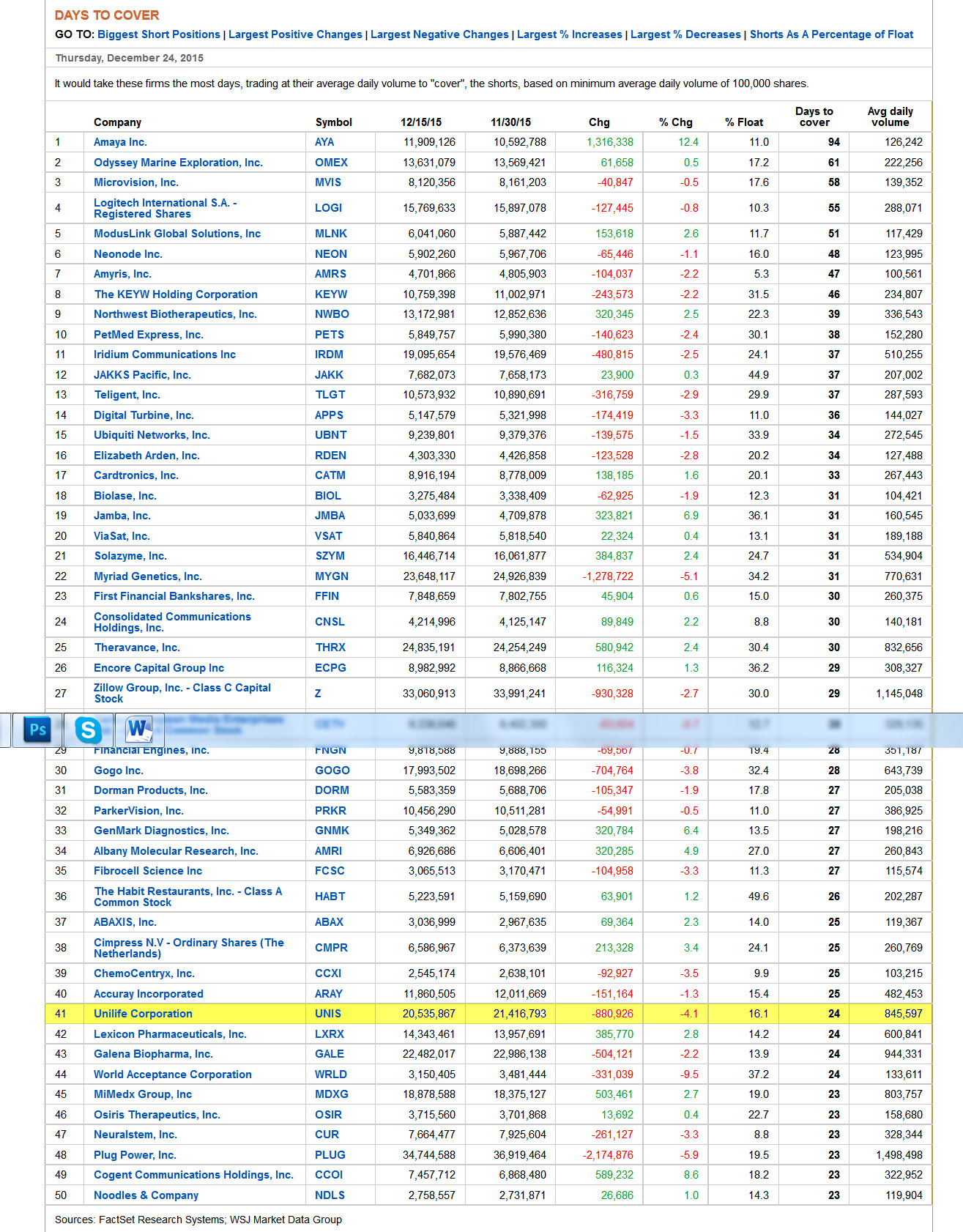The height and width of the screenshot is (1232, 963).
Task: Open the Amaya Inc. company link
Action: point(120,142)
